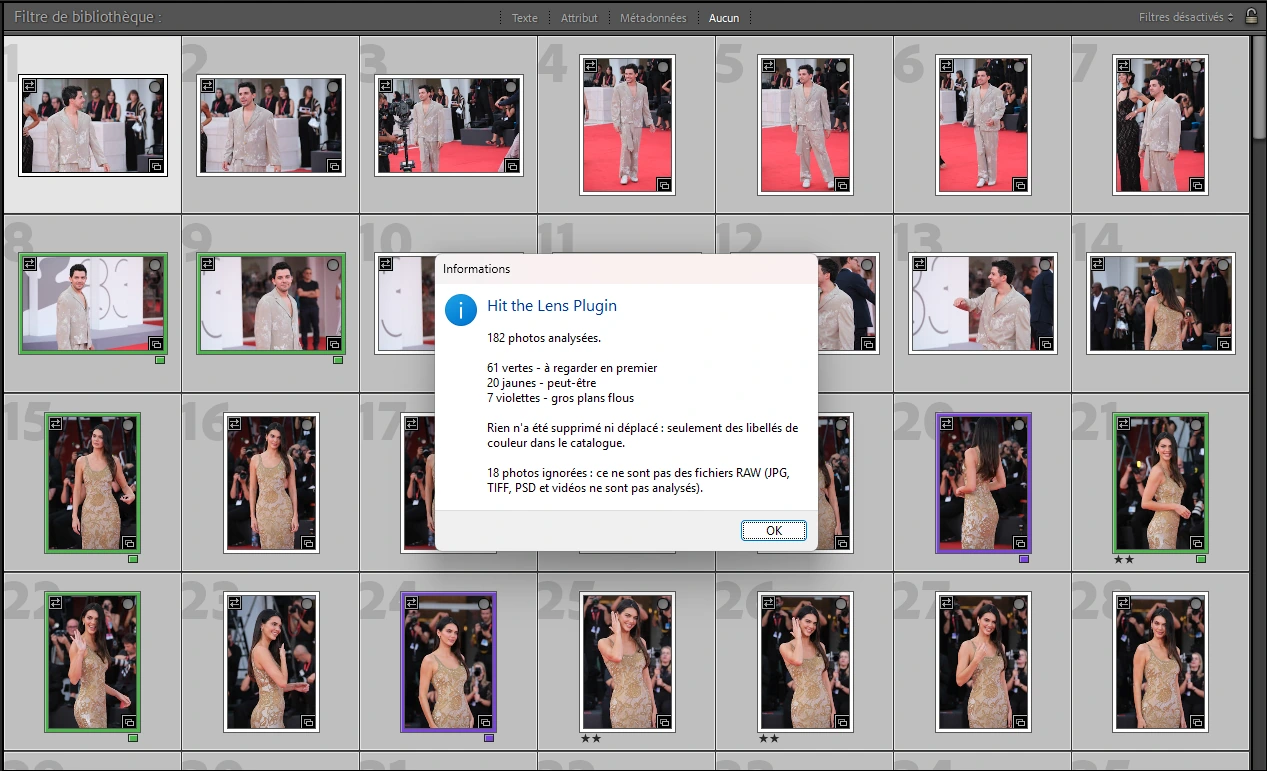The width and height of the screenshot is (1267, 771).
Task: Switch library filter to Texte
Action: click(524, 18)
